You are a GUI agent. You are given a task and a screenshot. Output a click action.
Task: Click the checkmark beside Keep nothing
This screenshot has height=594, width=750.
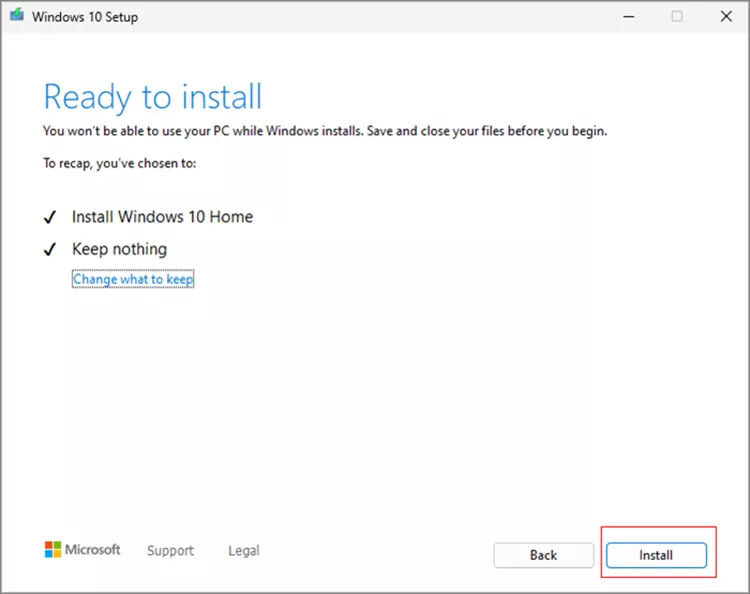[x=50, y=249]
